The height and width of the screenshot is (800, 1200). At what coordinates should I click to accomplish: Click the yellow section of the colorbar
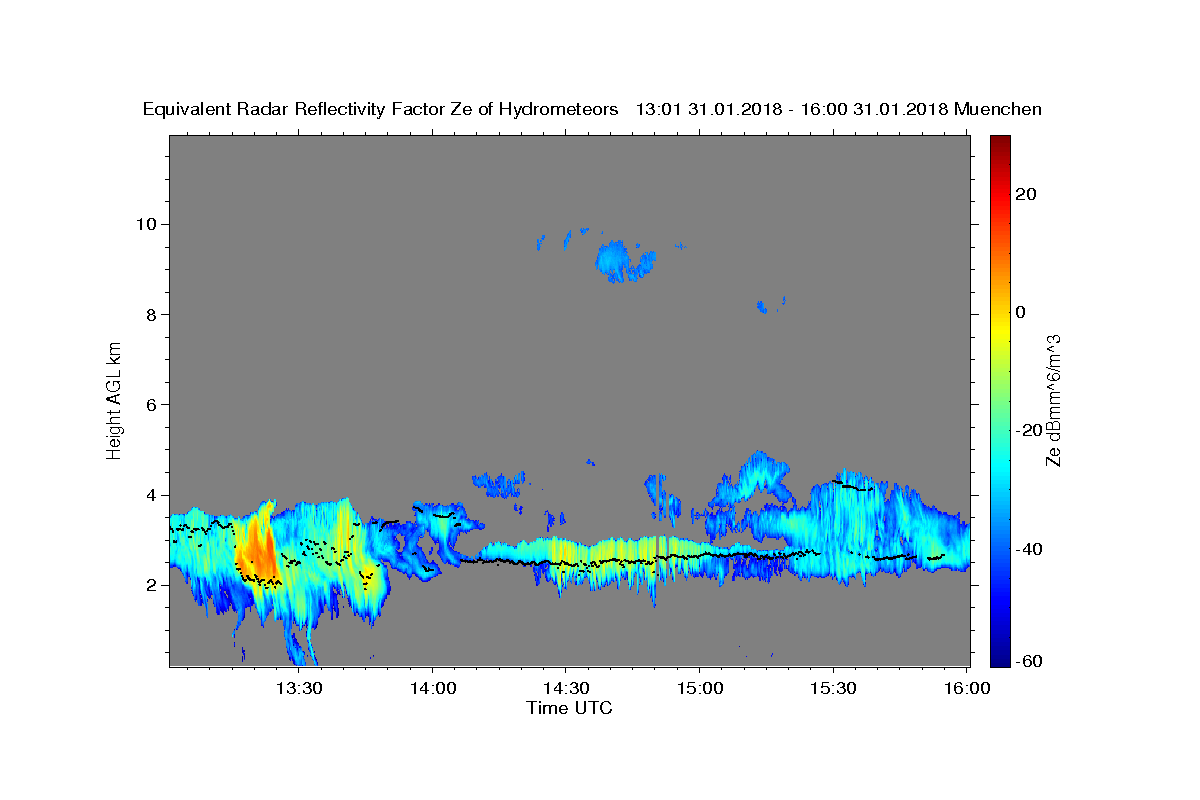(1000, 330)
